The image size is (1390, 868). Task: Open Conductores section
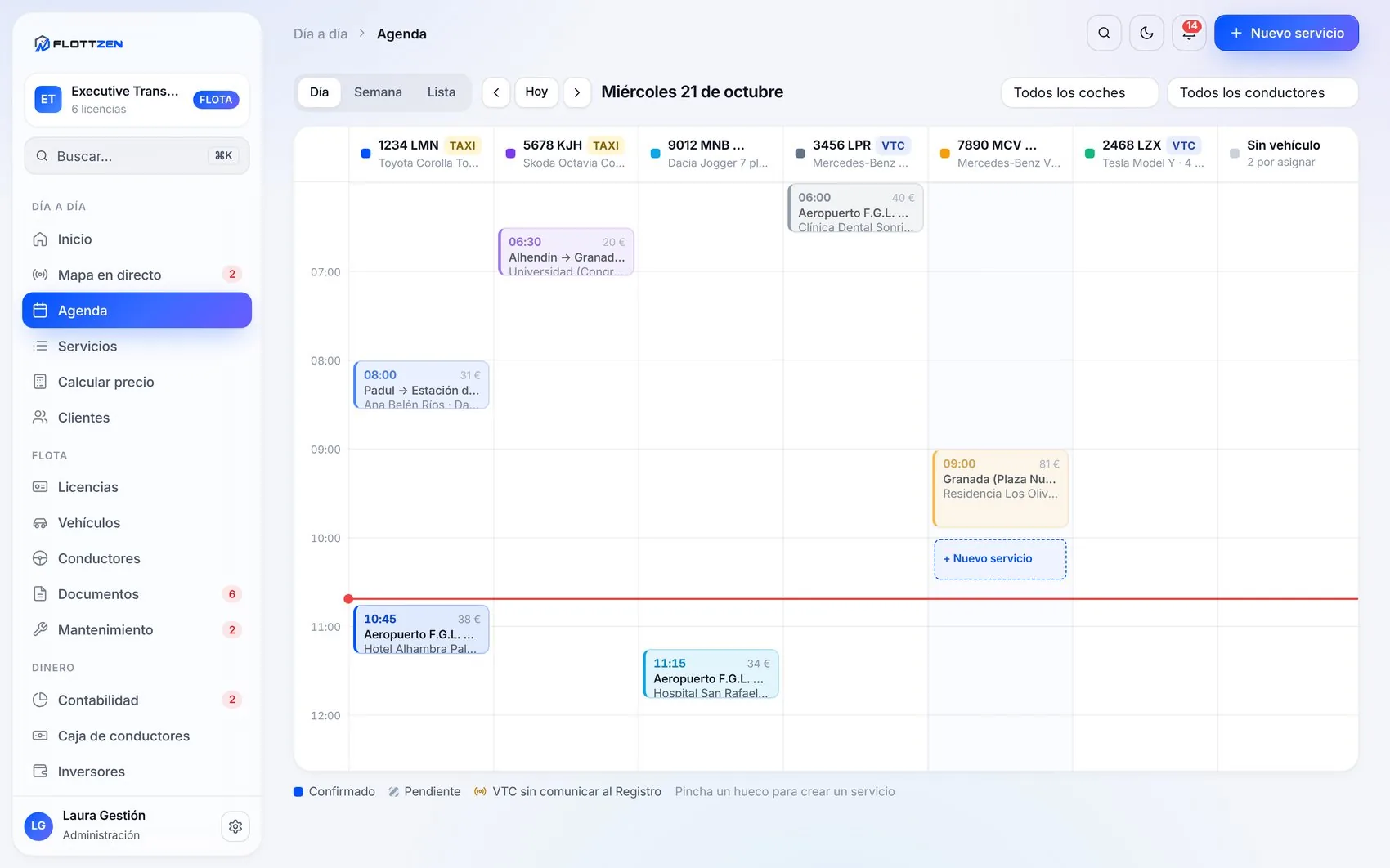pyautogui.click(x=137, y=558)
